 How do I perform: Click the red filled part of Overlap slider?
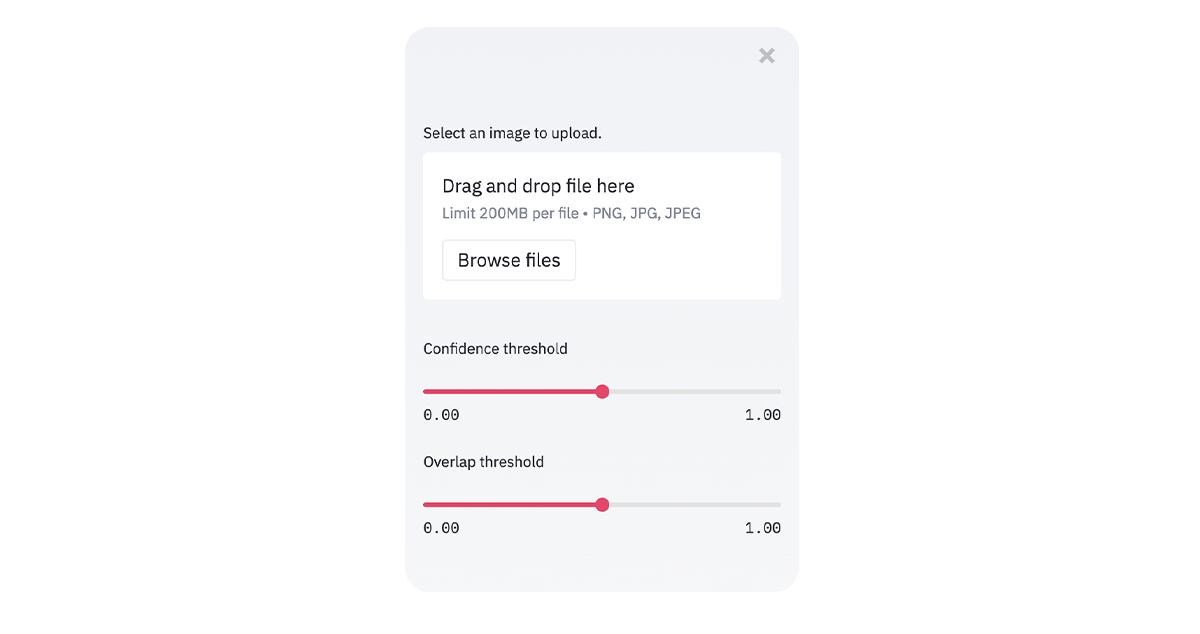[x=510, y=505]
